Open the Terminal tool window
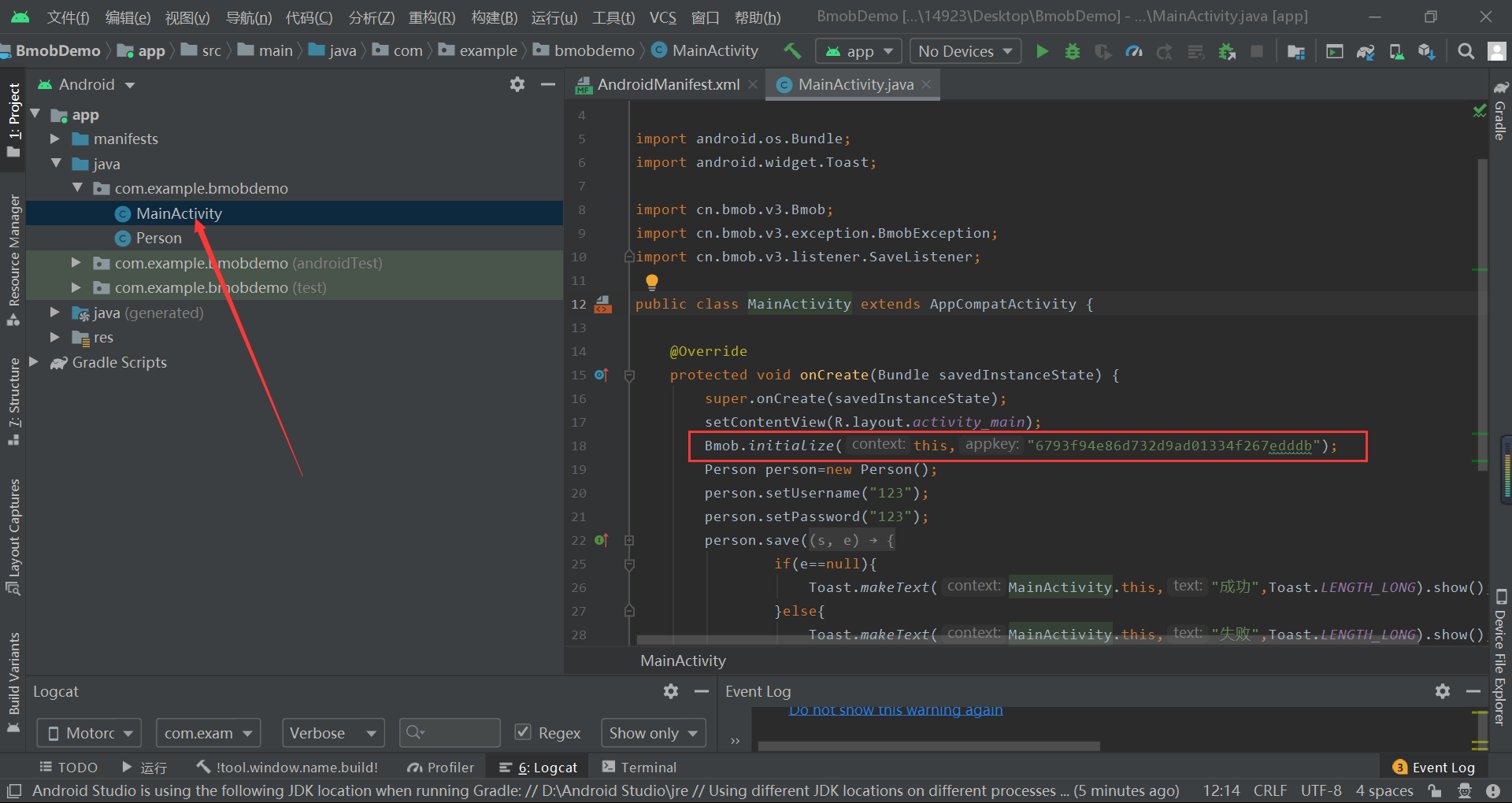 (647, 766)
